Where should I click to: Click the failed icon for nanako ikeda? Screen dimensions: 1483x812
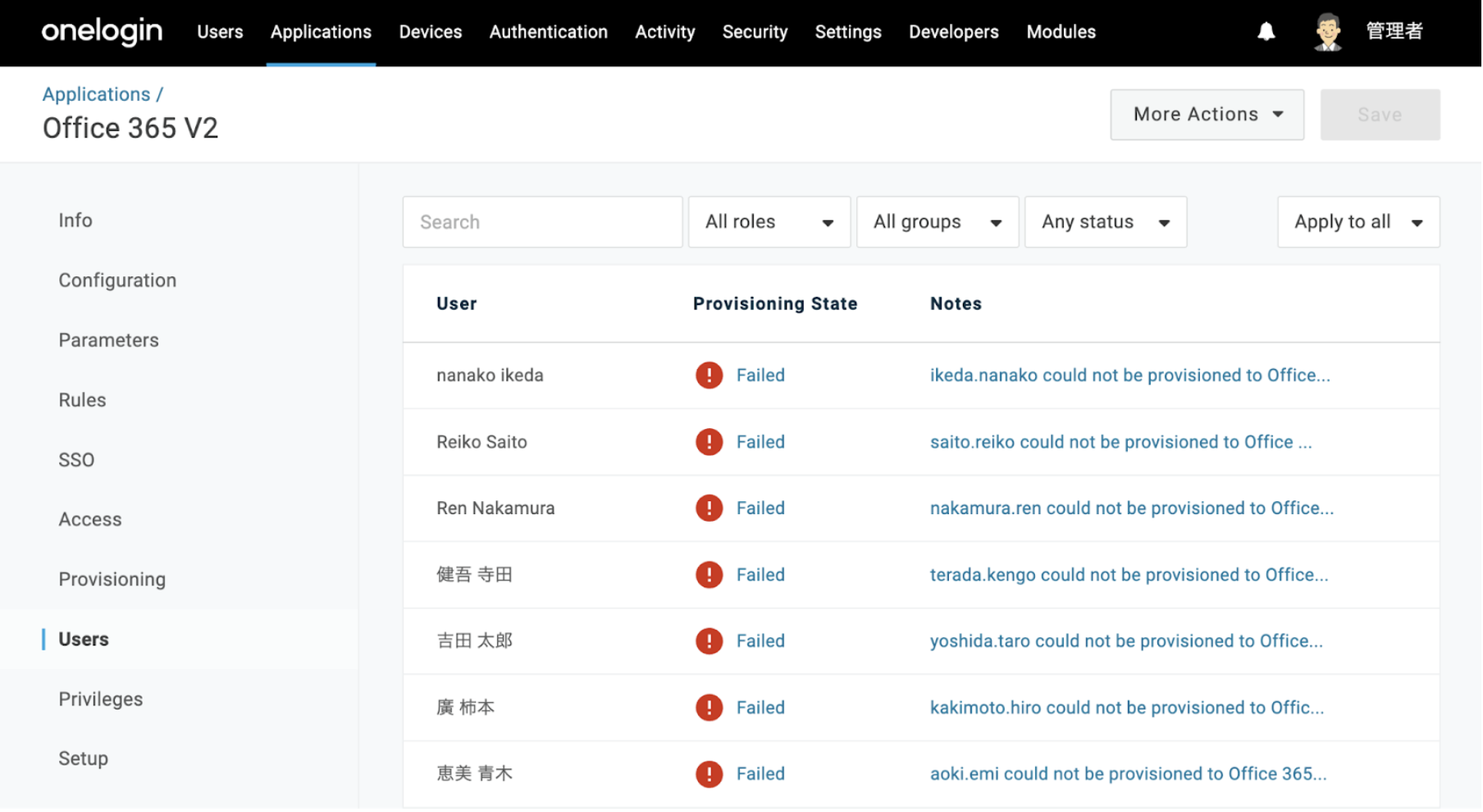point(710,376)
